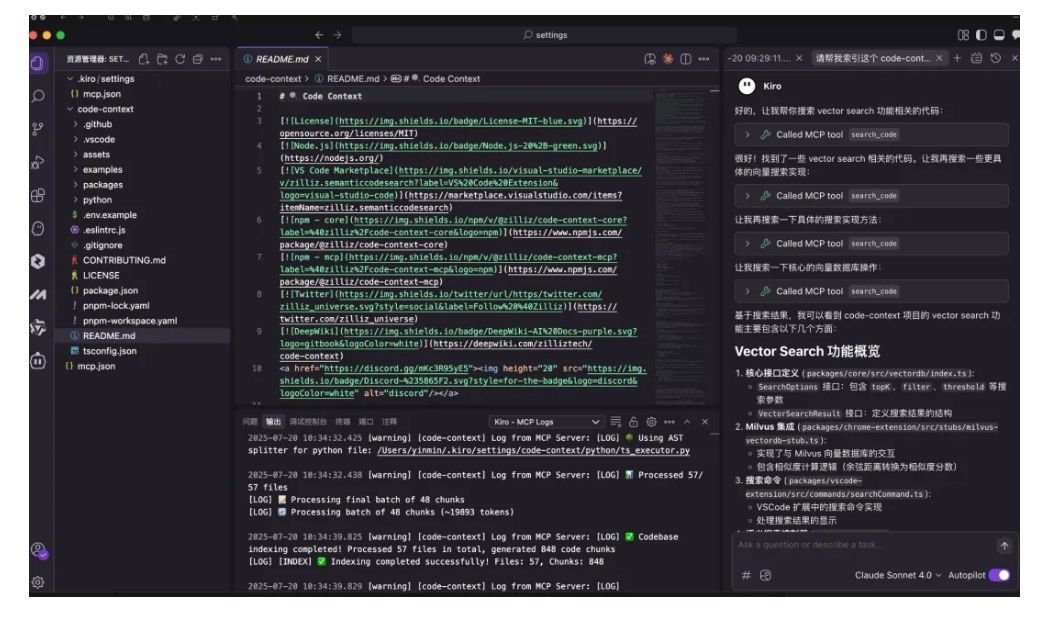
Task: Open the Run and Debug view
Action: [38, 162]
